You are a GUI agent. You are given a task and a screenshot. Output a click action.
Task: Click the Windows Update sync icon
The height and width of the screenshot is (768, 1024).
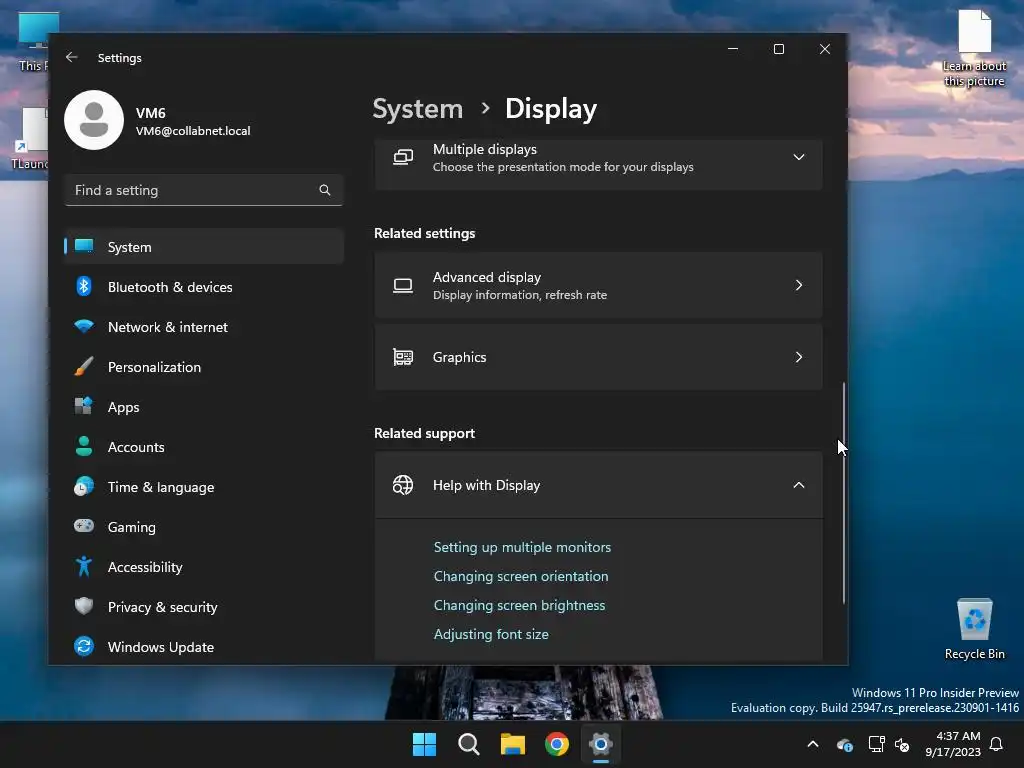click(84, 646)
